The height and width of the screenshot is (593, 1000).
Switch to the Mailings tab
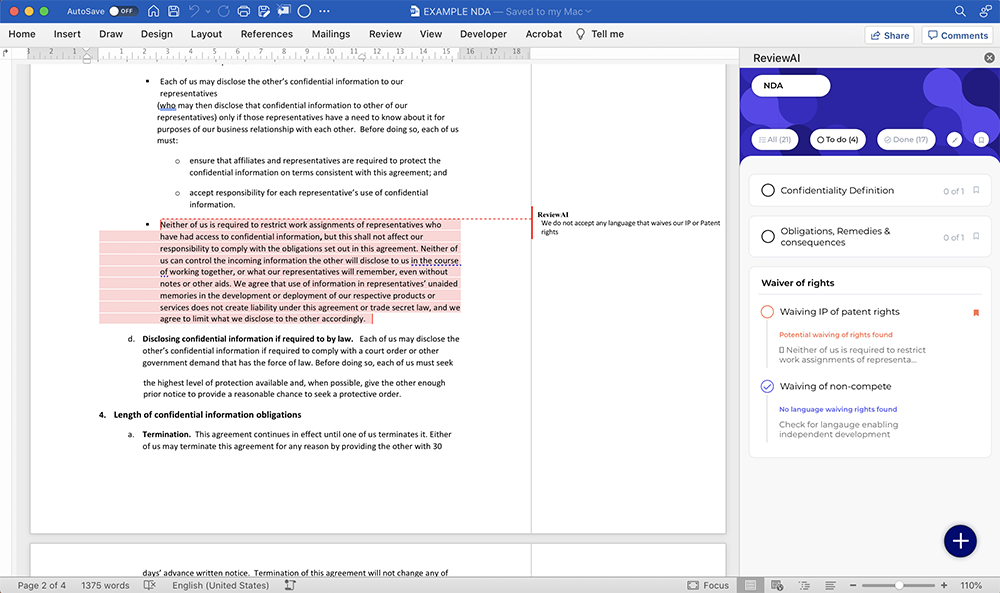pyautogui.click(x=331, y=34)
